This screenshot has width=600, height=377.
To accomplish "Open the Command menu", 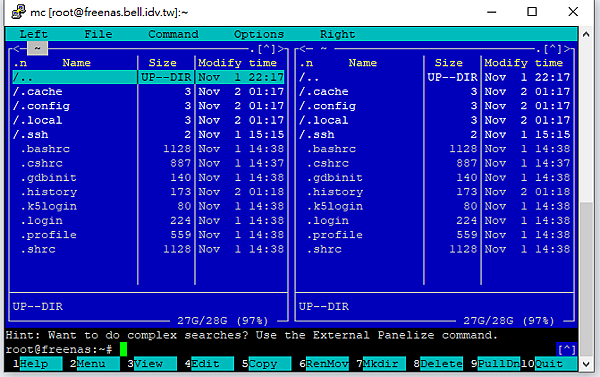I will click(x=173, y=34).
